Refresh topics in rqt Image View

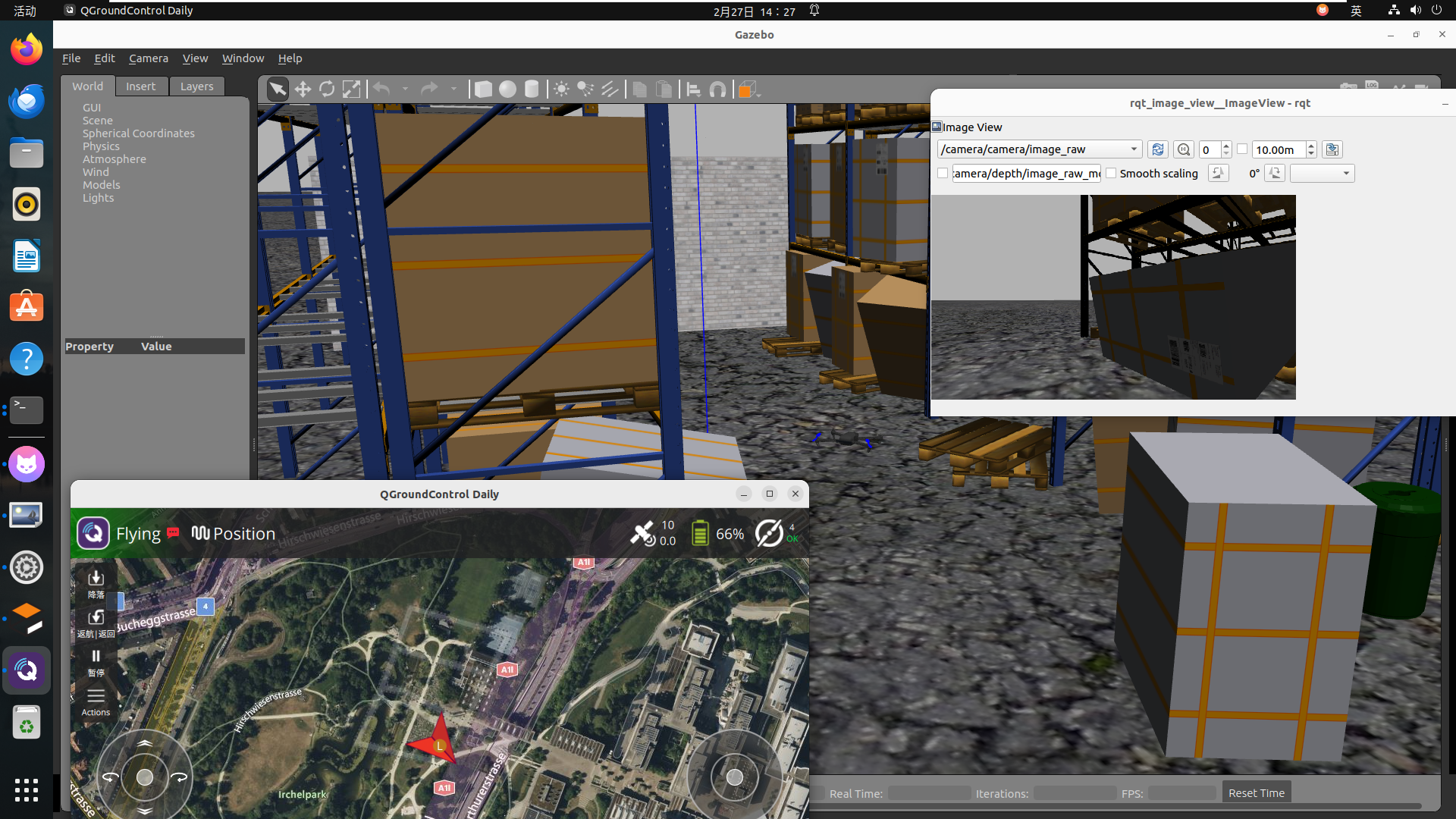point(1157,149)
